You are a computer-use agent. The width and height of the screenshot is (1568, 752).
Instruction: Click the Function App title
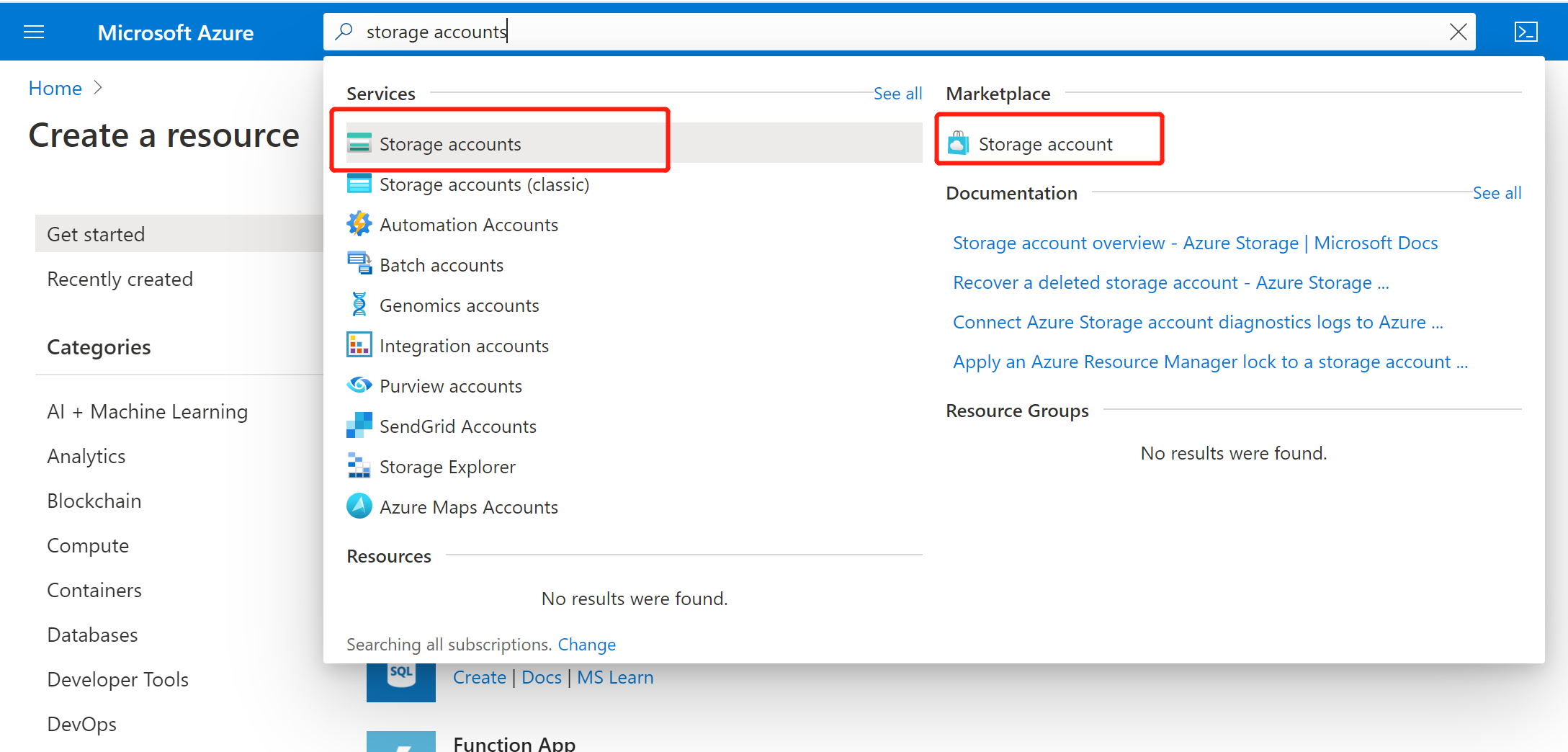pyautogui.click(x=514, y=743)
